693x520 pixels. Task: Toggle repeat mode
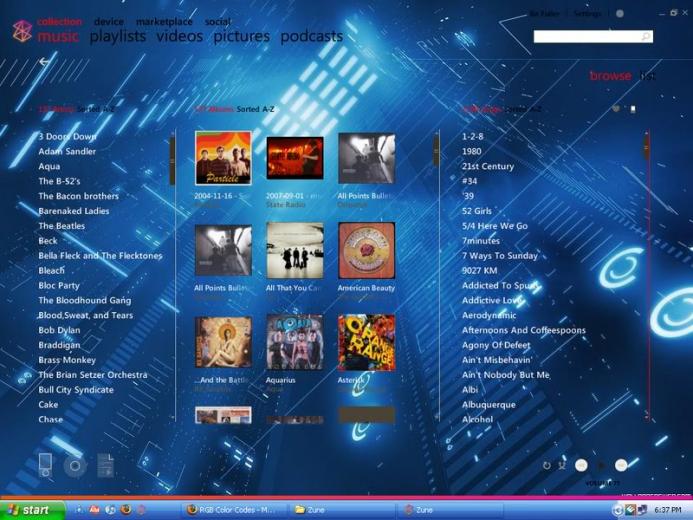point(547,465)
